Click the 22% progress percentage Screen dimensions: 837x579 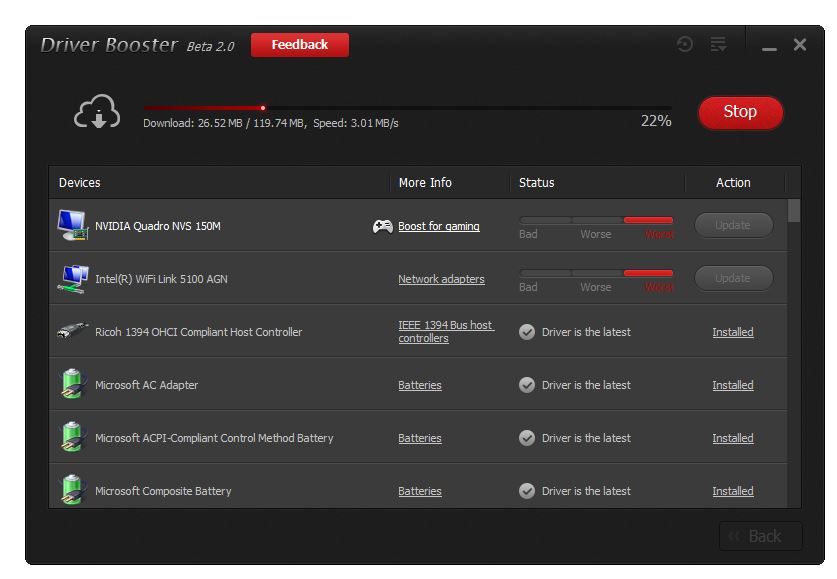point(656,121)
